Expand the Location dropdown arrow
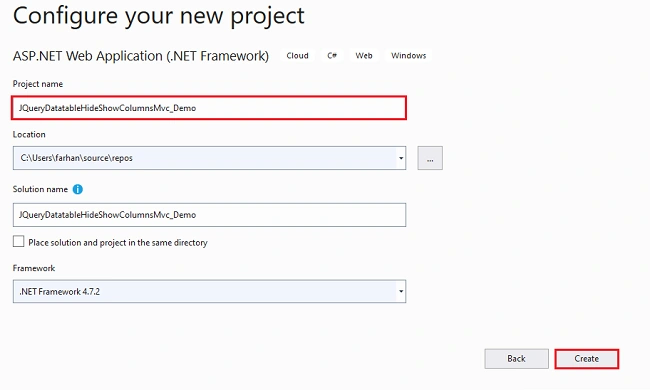This screenshot has height=390, width=650. pyautogui.click(x=401, y=158)
